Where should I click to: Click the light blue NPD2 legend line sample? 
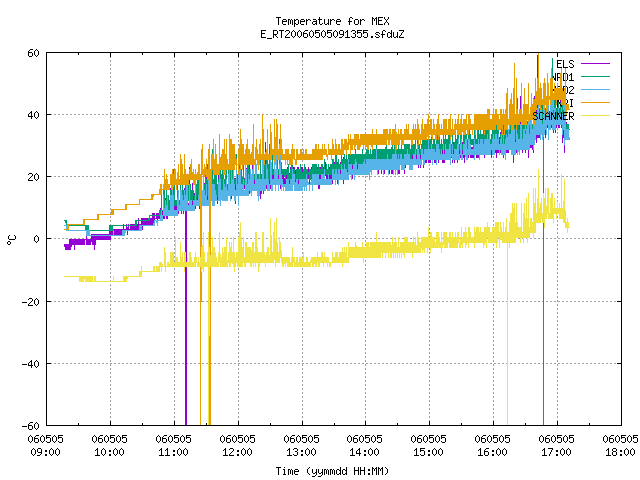[595, 89]
